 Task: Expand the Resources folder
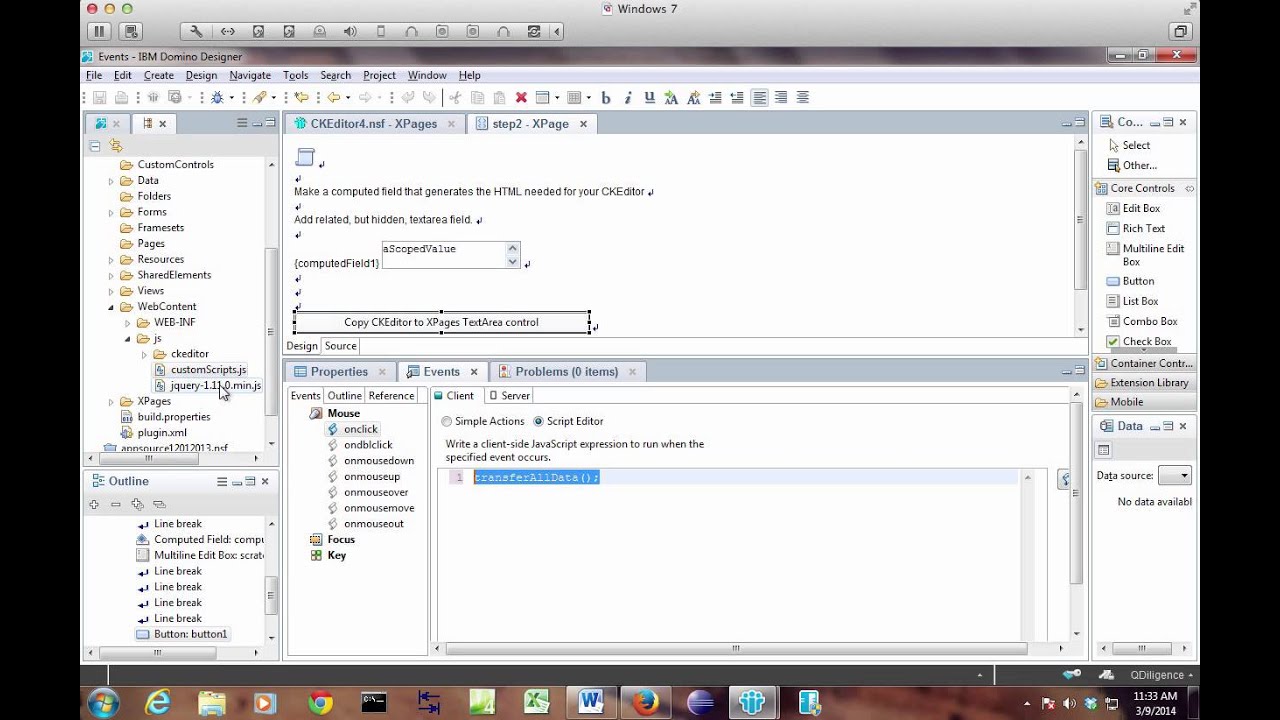(111, 260)
